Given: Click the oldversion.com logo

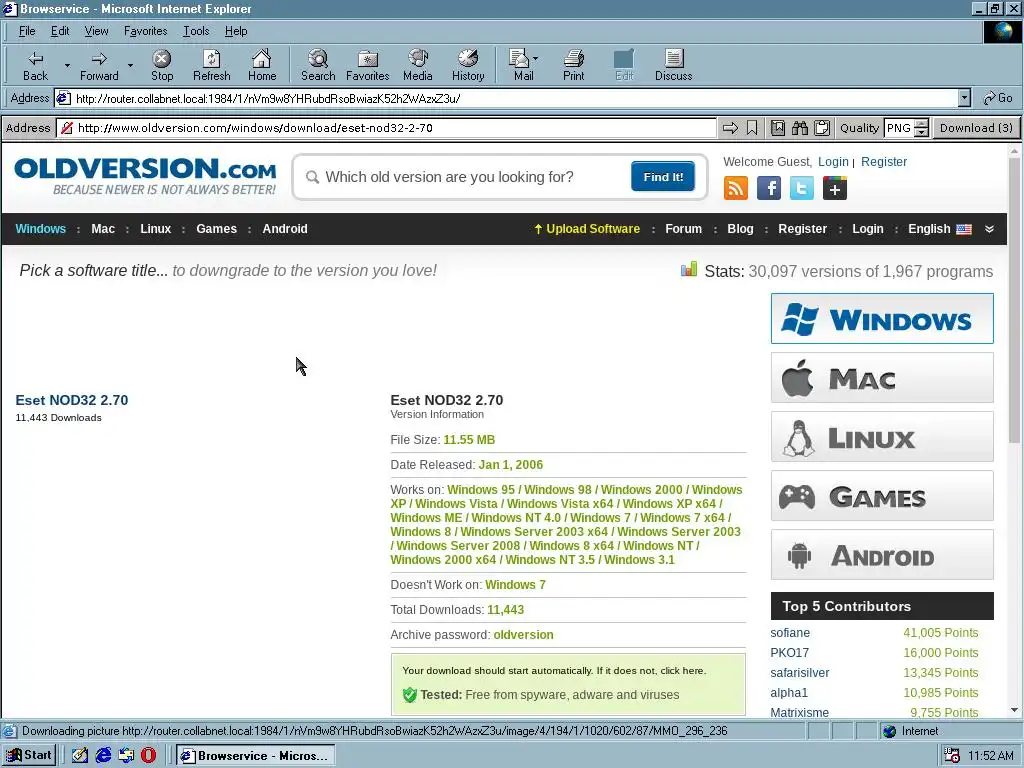Looking at the screenshot, I should tap(145, 176).
